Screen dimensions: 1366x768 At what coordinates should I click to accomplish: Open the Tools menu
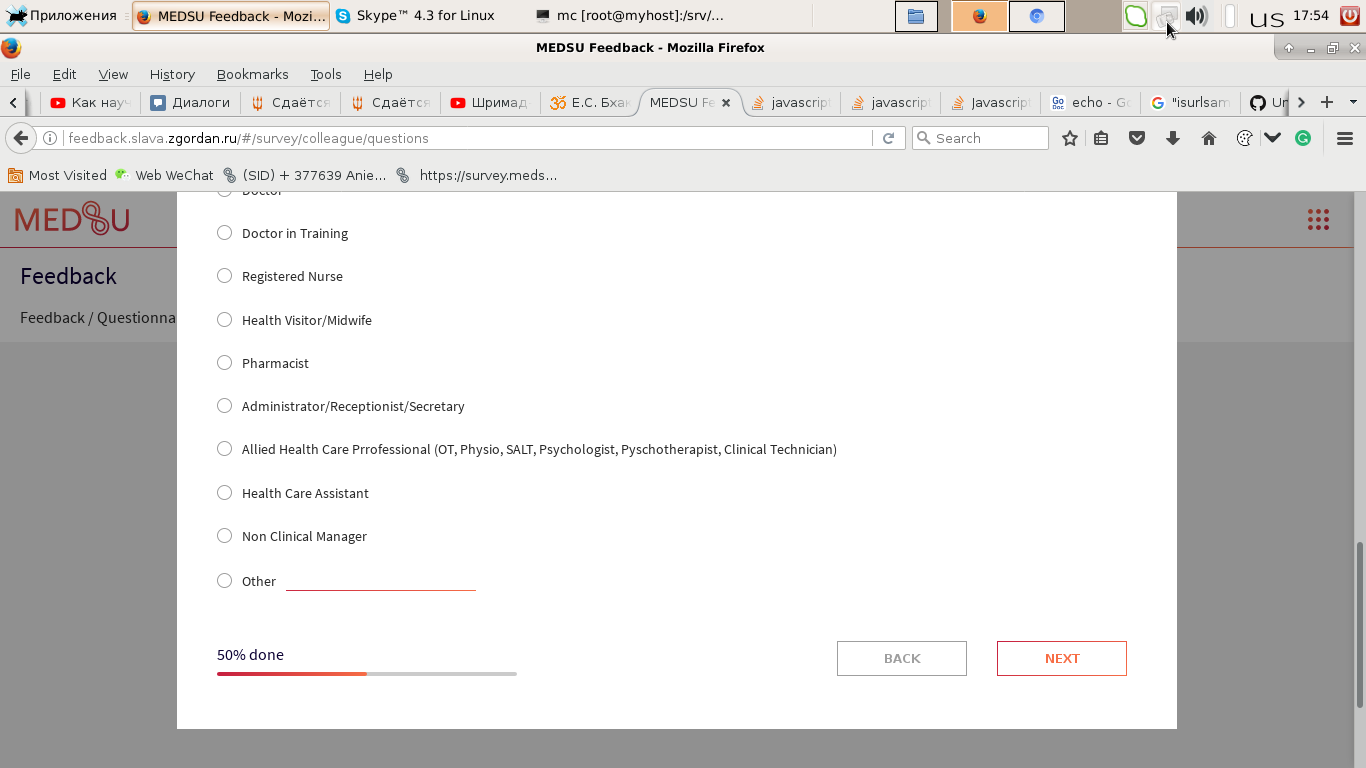click(326, 74)
